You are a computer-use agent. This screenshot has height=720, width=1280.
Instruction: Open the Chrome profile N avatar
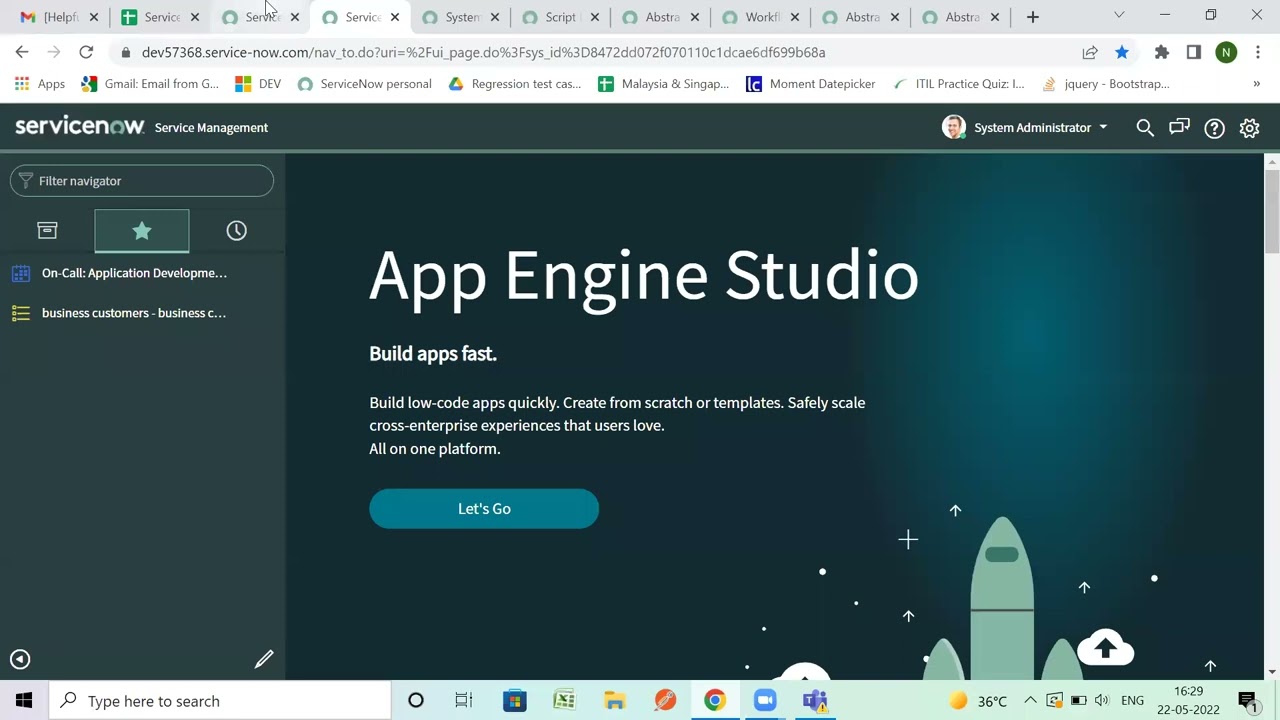[x=1226, y=52]
